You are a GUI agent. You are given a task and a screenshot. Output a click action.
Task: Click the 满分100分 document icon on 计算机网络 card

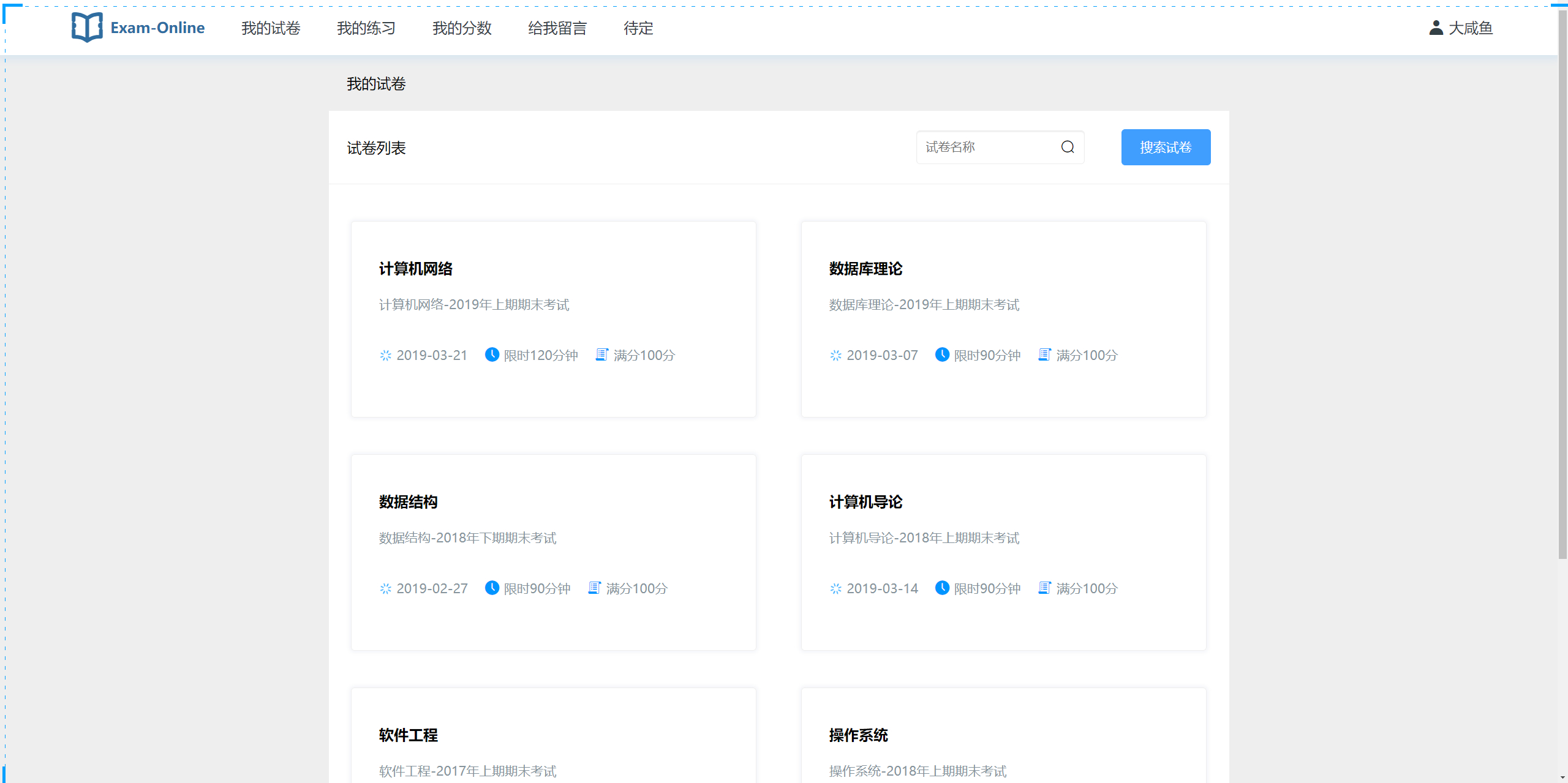pyautogui.click(x=601, y=354)
